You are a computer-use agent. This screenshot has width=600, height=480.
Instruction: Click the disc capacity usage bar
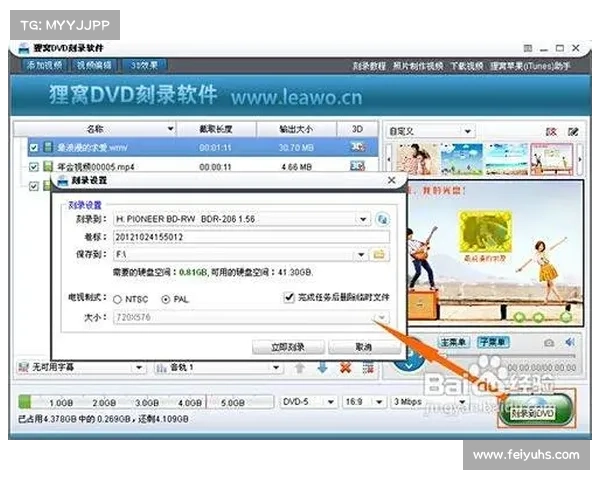pyautogui.click(x=146, y=402)
